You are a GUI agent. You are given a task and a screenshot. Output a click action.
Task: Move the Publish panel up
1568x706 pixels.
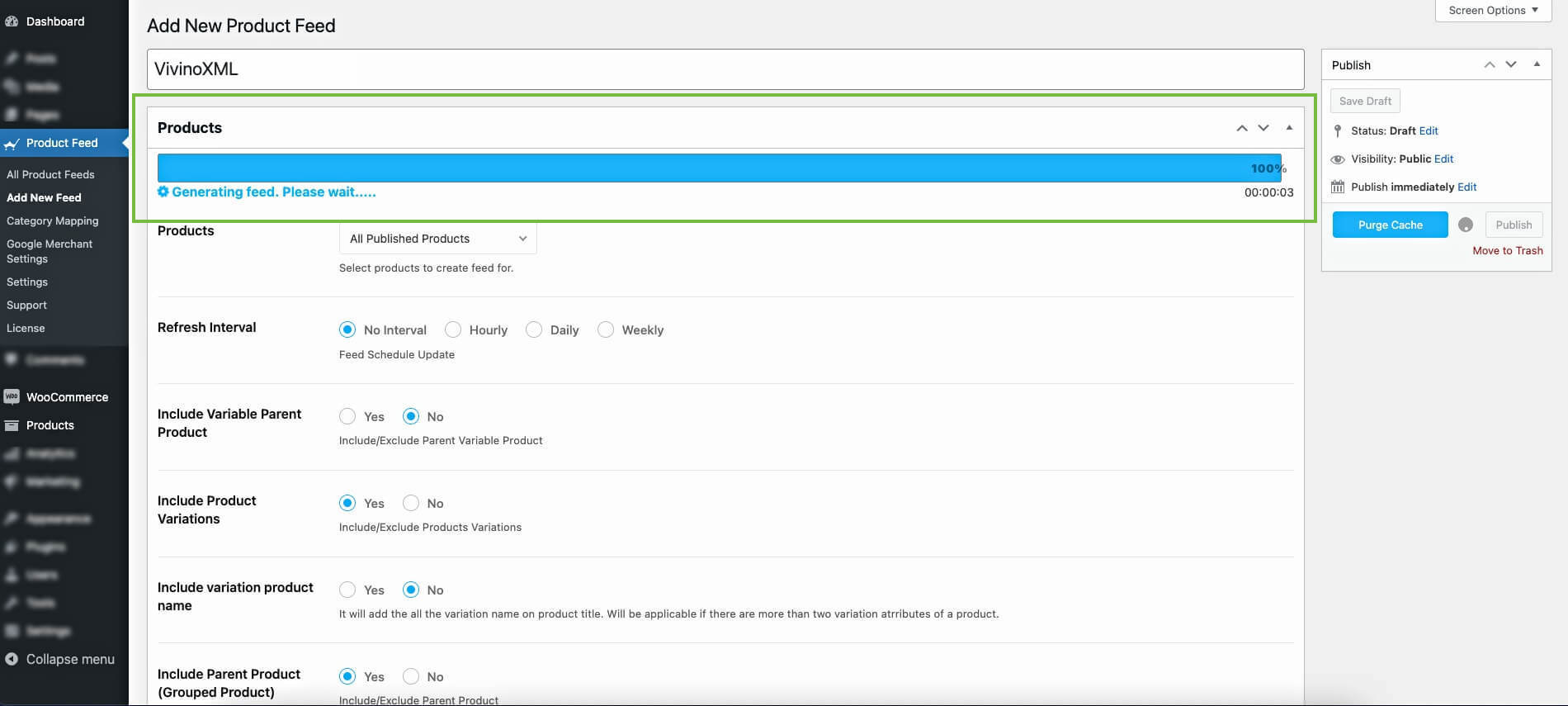coord(1490,64)
